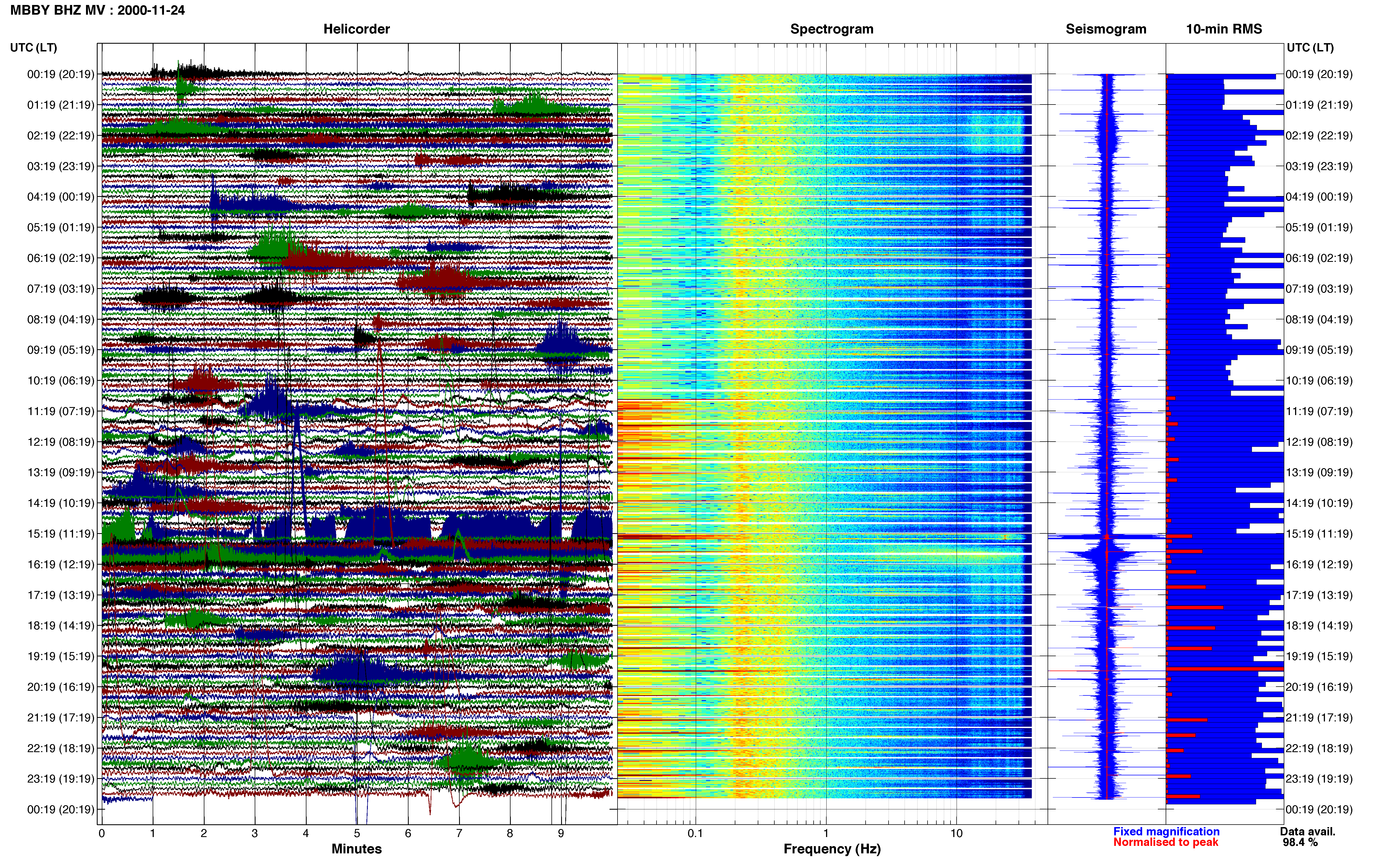Click the red 'Normalised to peak' legend
This screenshot has width=1388, height=868.
click(x=1165, y=842)
